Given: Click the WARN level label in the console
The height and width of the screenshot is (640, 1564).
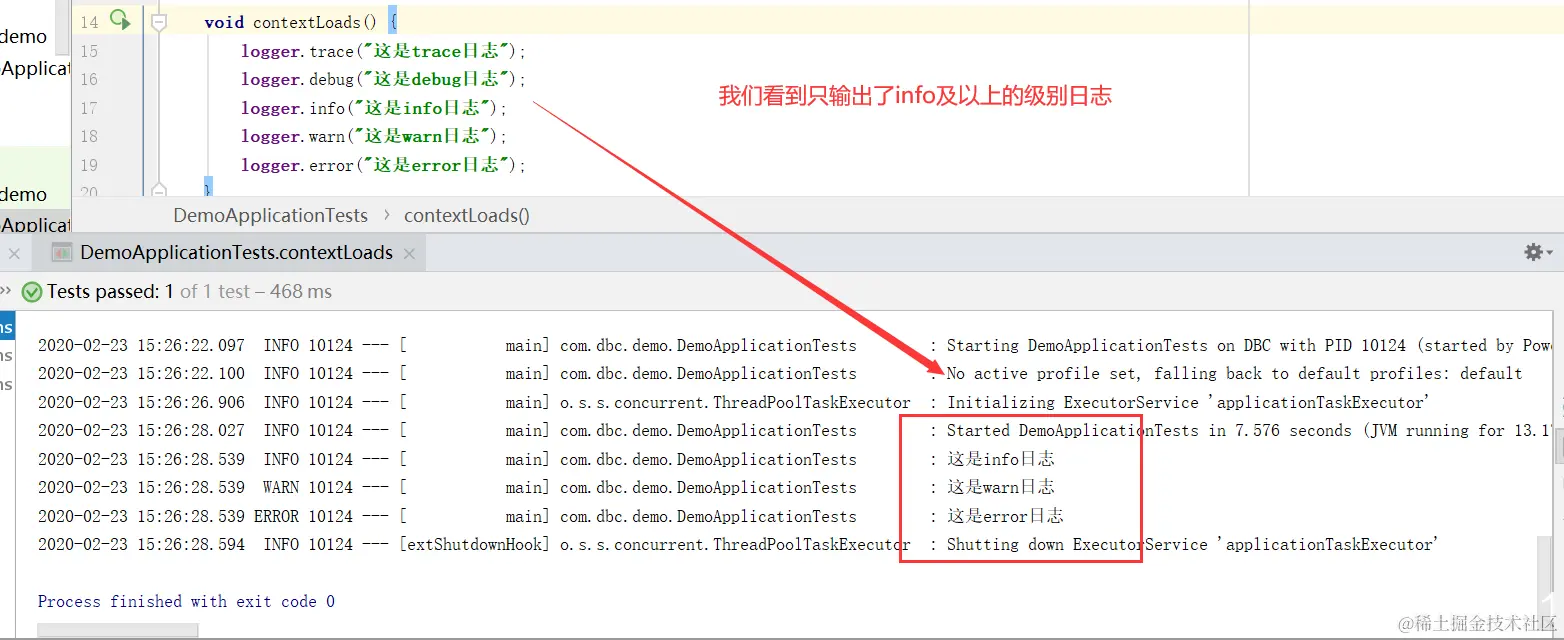Looking at the screenshot, I should pos(281,487).
